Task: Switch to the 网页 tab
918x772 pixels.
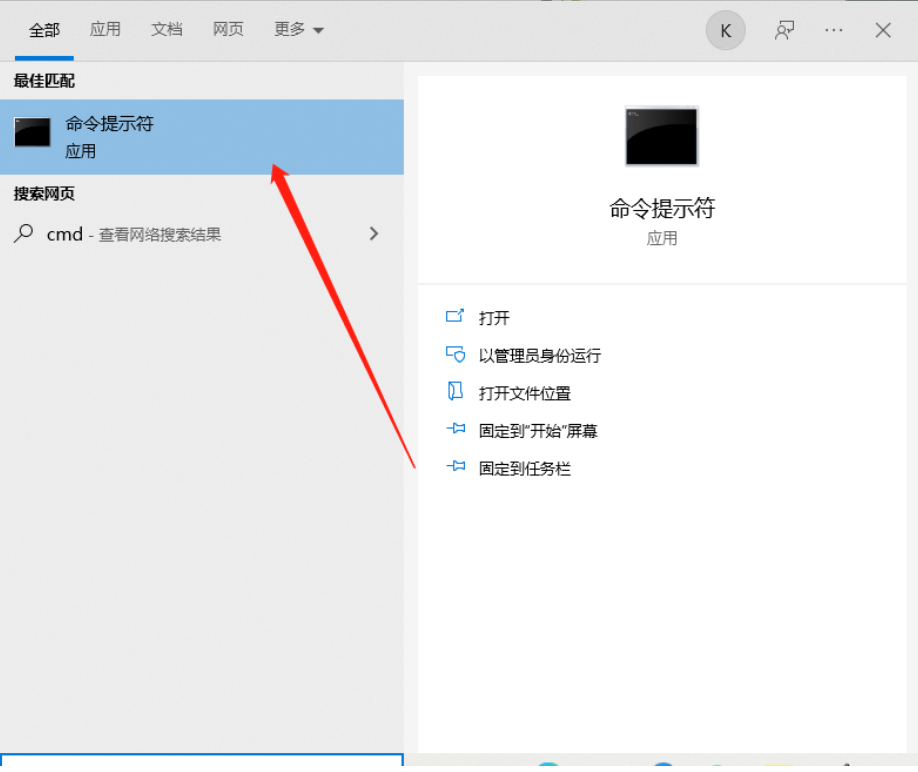Action: coord(228,30)
